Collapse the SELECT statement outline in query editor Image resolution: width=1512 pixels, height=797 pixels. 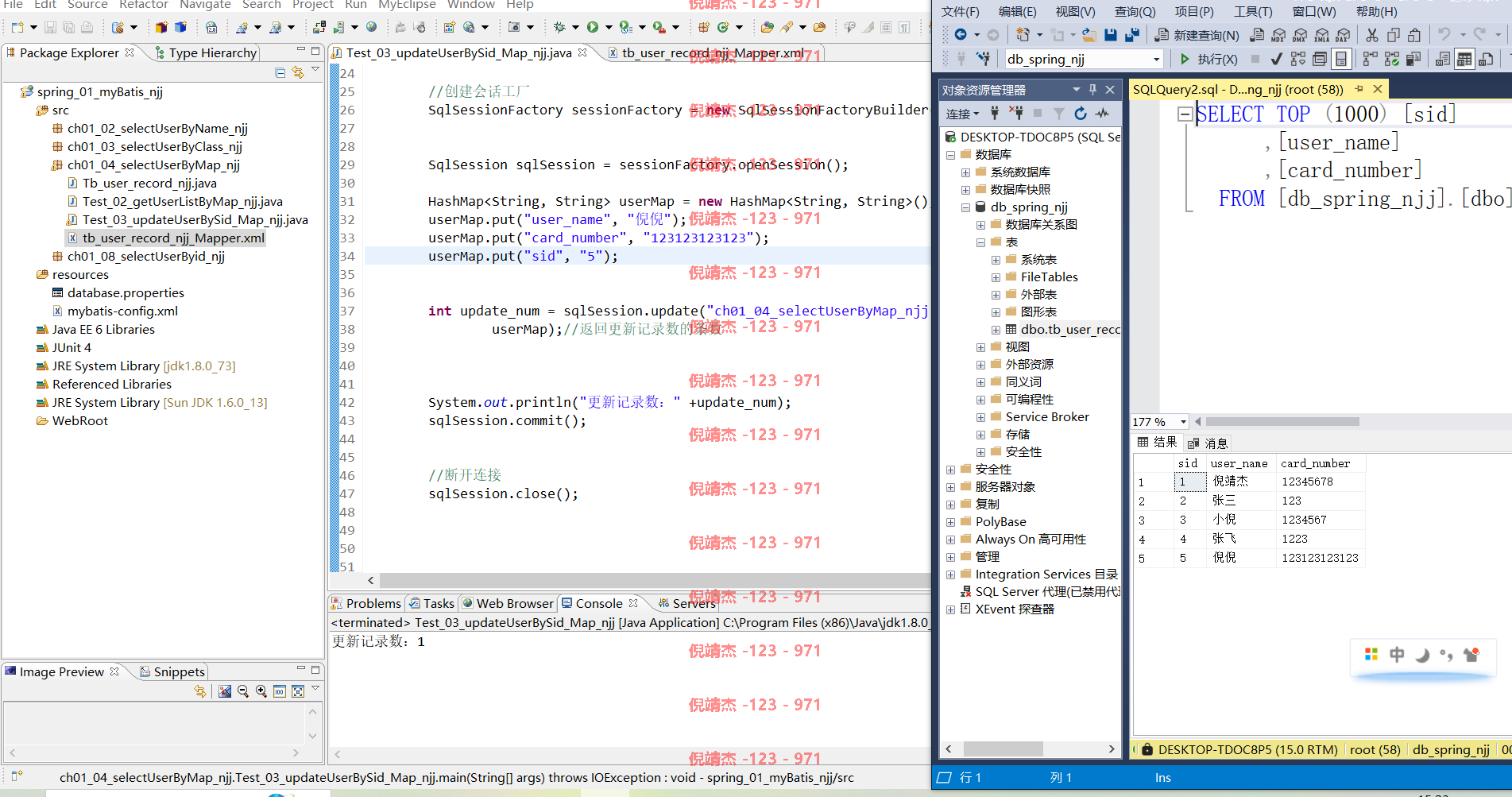tap(1185, 114)
